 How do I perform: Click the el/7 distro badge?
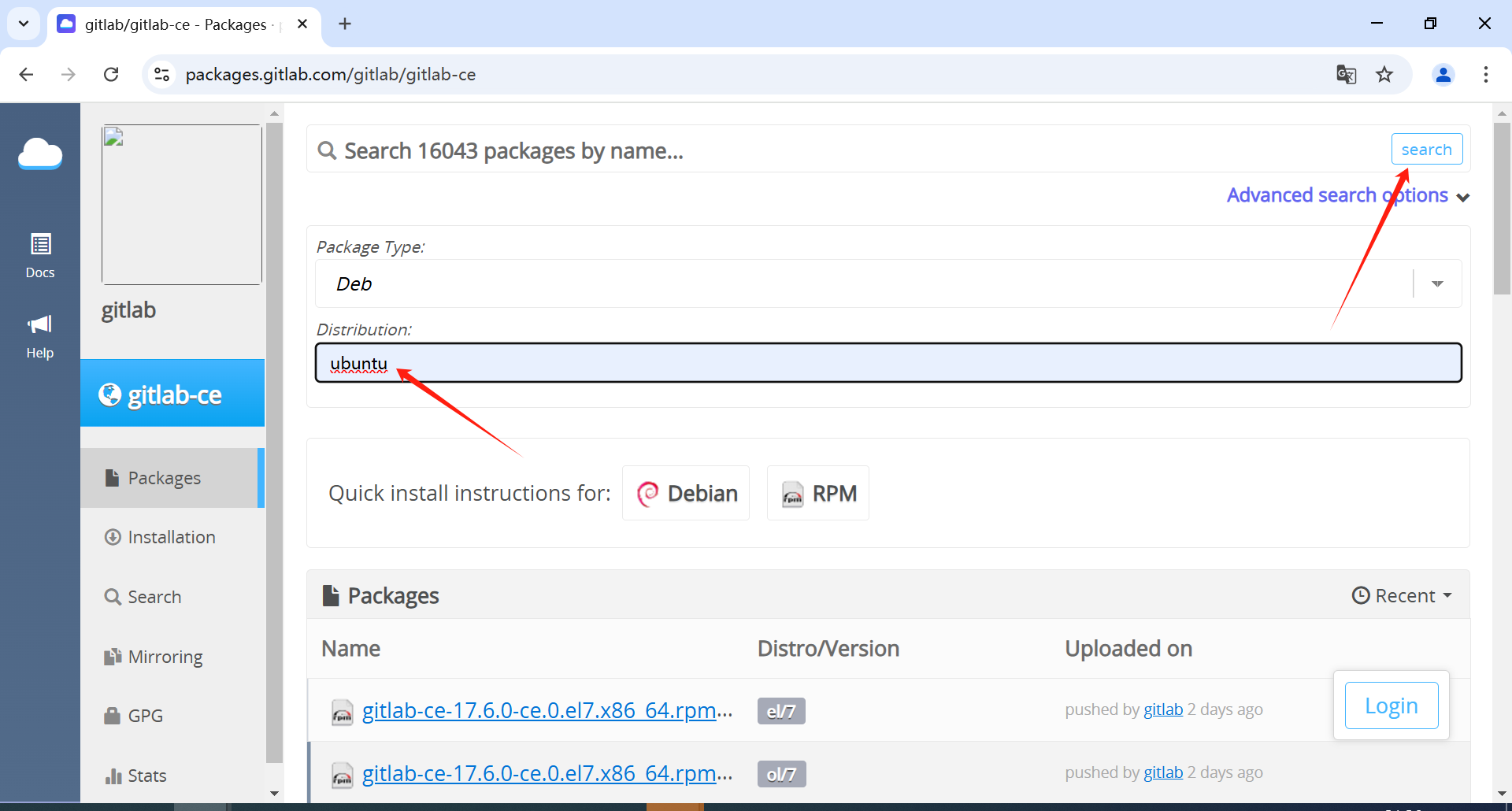(x=781, y=711)
